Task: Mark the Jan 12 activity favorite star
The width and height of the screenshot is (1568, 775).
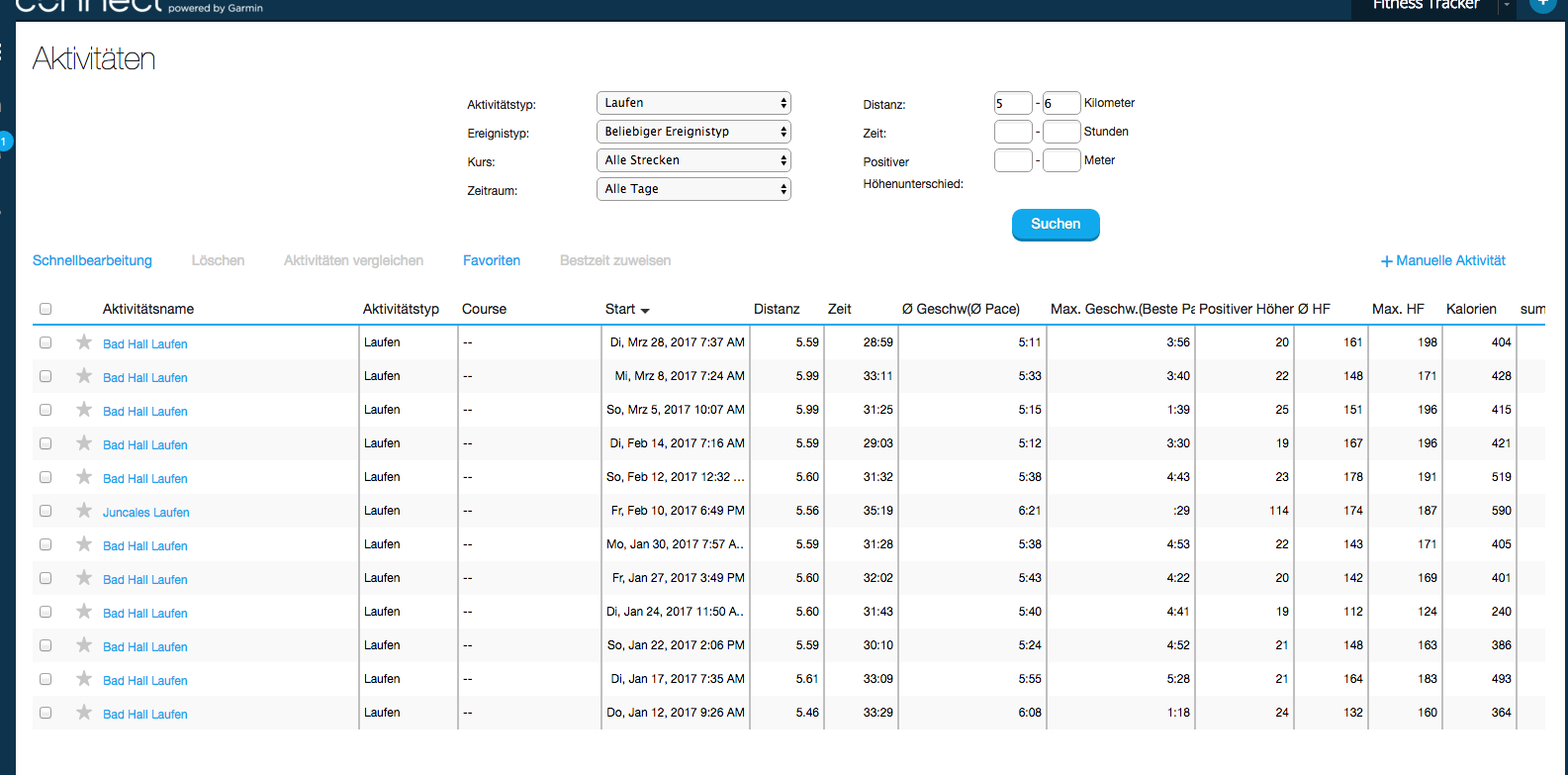Action: (x=84, y=713)
